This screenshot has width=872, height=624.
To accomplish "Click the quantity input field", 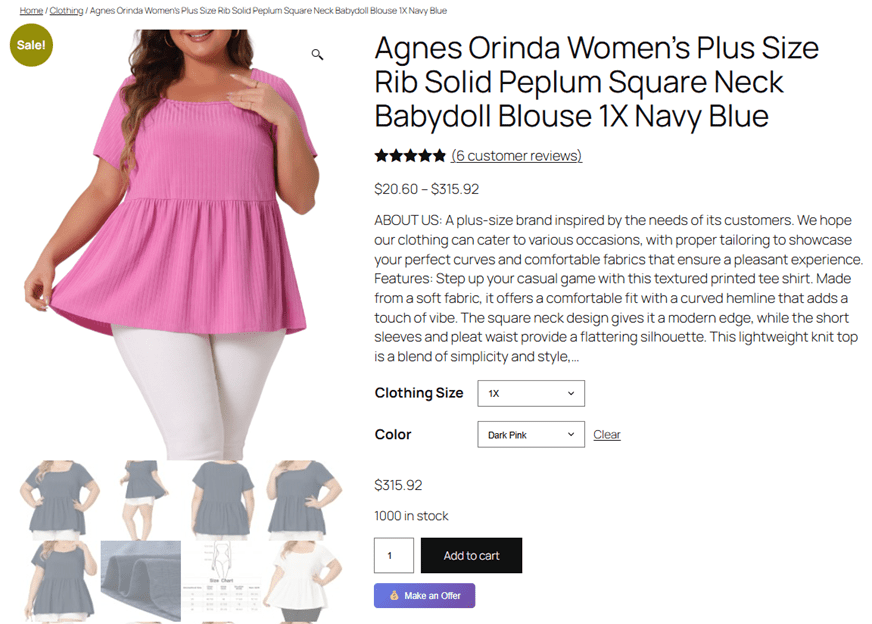I will point(394,555).
